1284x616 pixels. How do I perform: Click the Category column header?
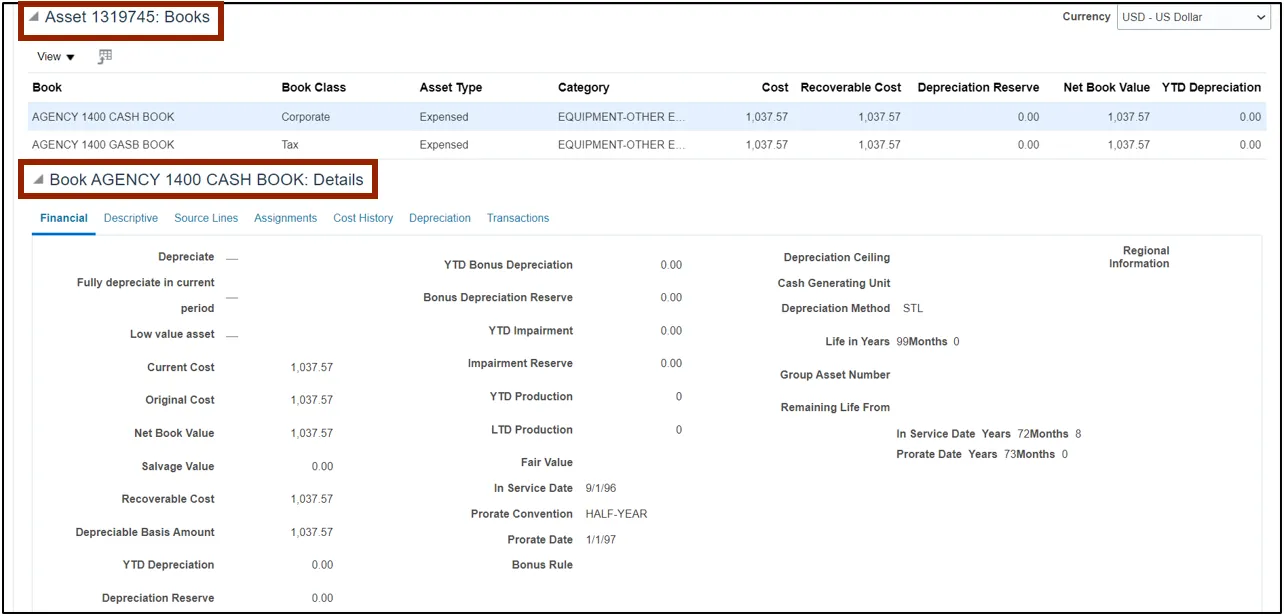point(584,88)
